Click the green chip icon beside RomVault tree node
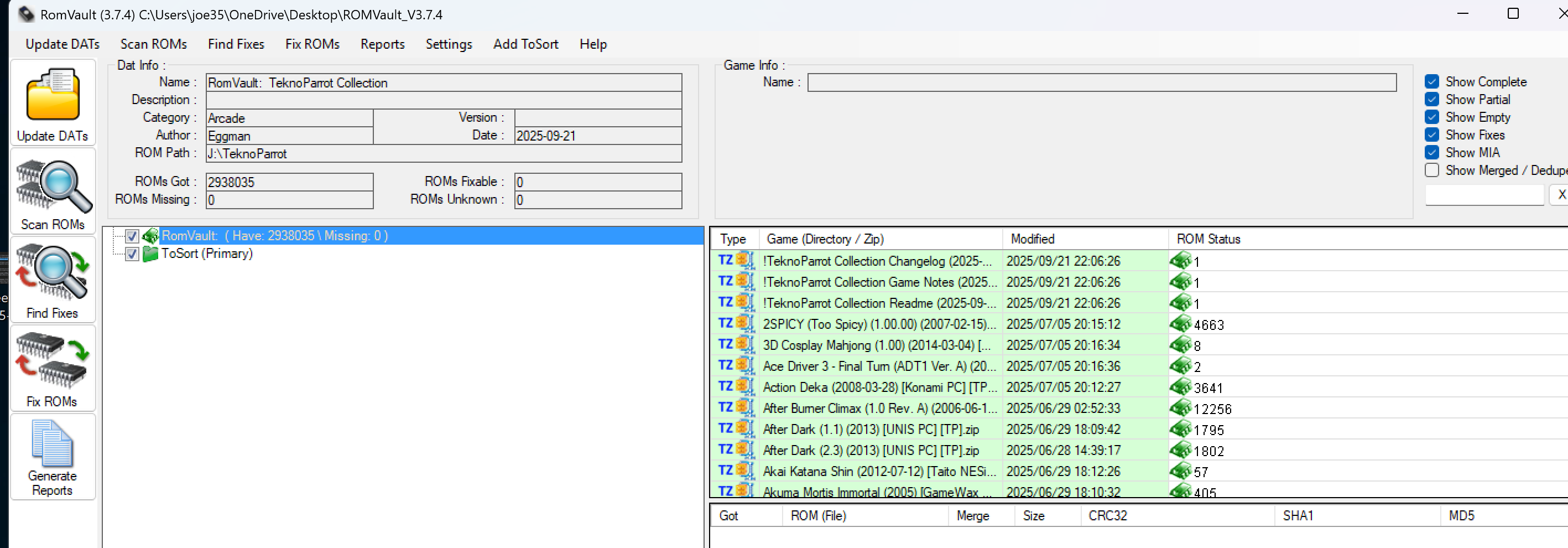 (x=150, y=236)
